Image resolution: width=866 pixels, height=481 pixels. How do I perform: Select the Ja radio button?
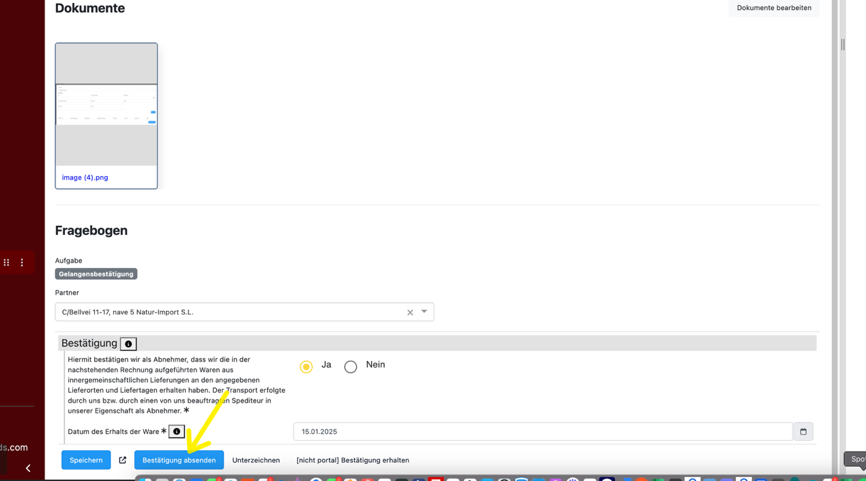pyautogui.click(x=306, y=367)
